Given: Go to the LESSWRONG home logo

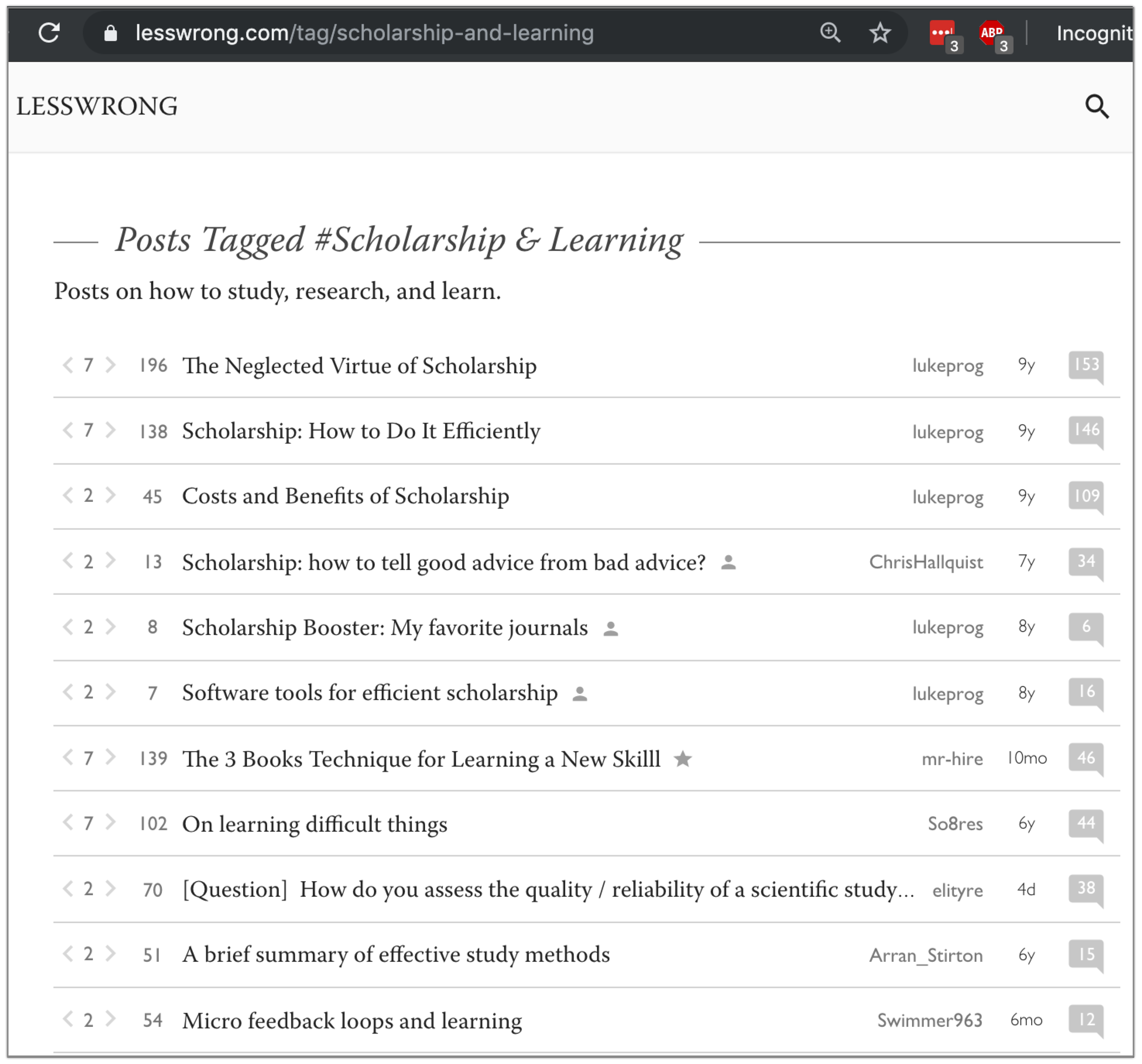Looking at the screenshot, I should click(97, 107).
